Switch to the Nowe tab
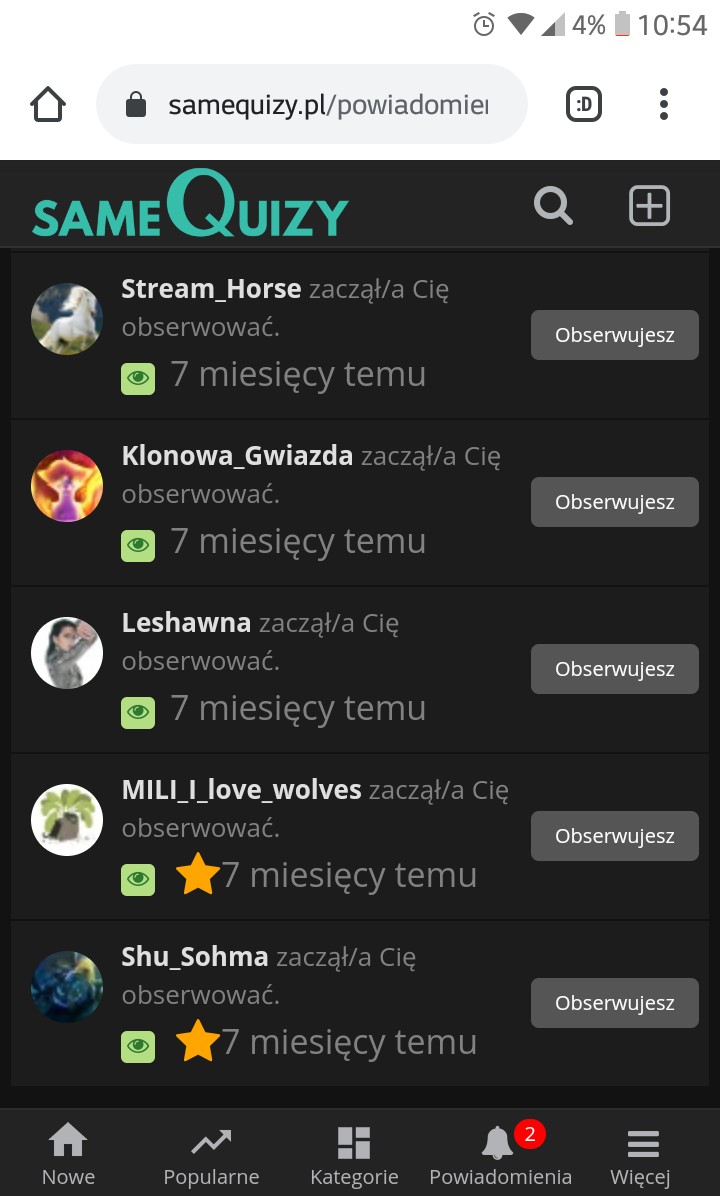 [69, 1154]
